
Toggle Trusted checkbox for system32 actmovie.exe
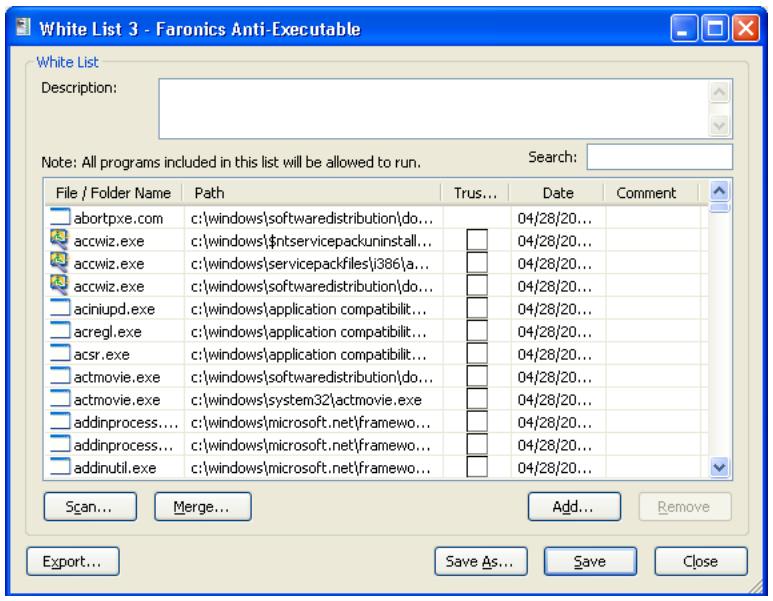pyautogui.click(x=477, y=399)
